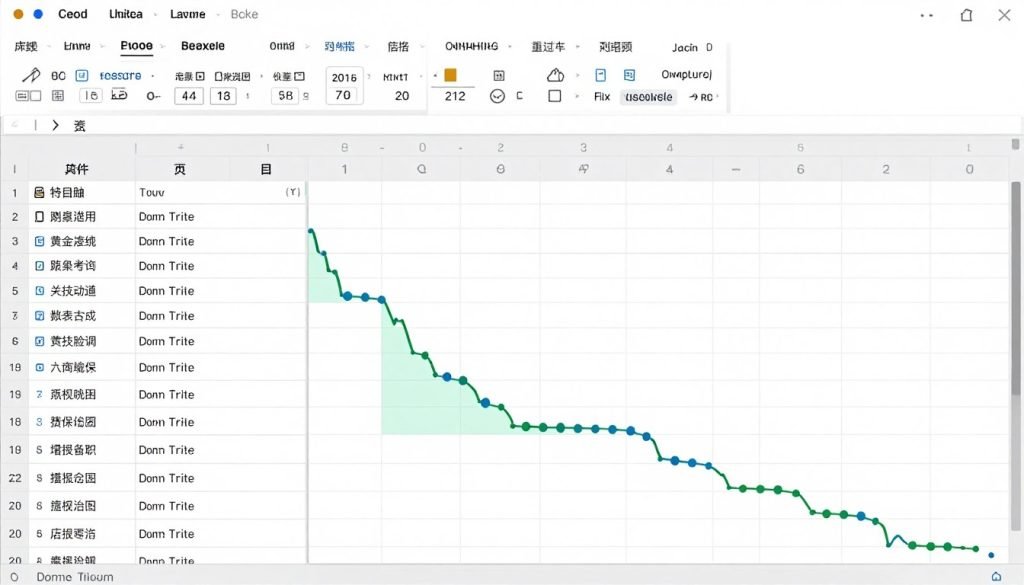Click the last blue dot at chart end
The image size is (1024, 585).
coord(991,555)
